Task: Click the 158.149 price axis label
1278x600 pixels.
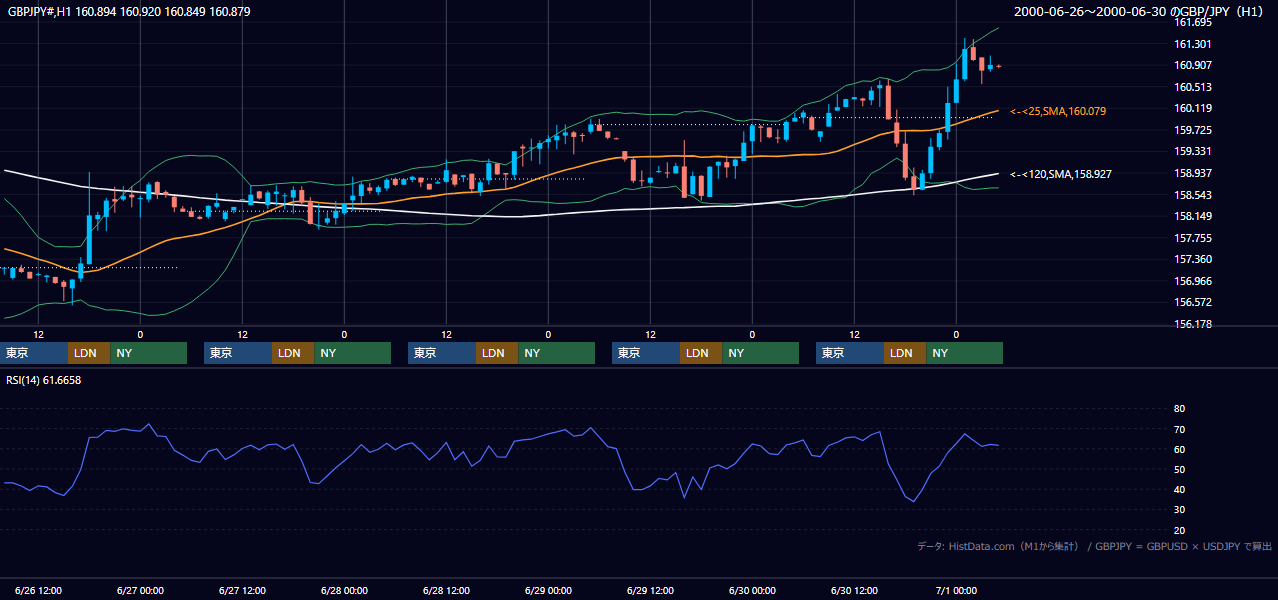Action: tap(1193, 216)
